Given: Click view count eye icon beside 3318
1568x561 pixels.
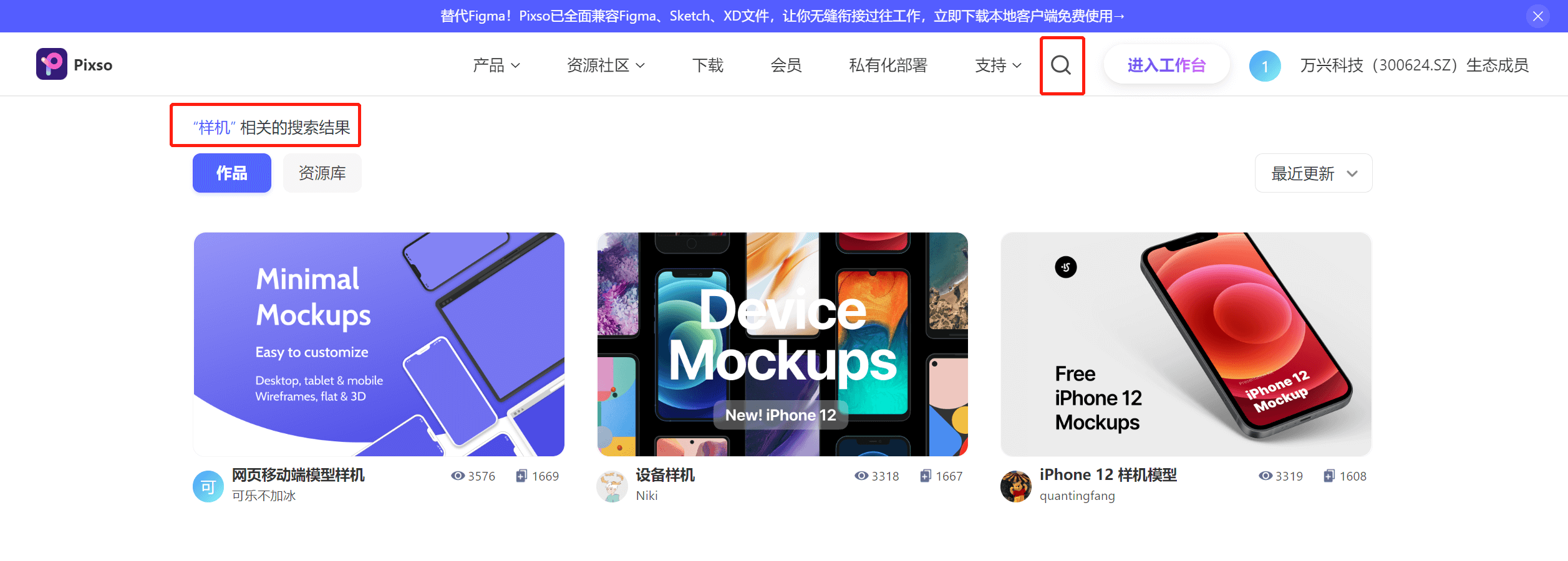Looking at the screenshot, I should coord(861,476).
